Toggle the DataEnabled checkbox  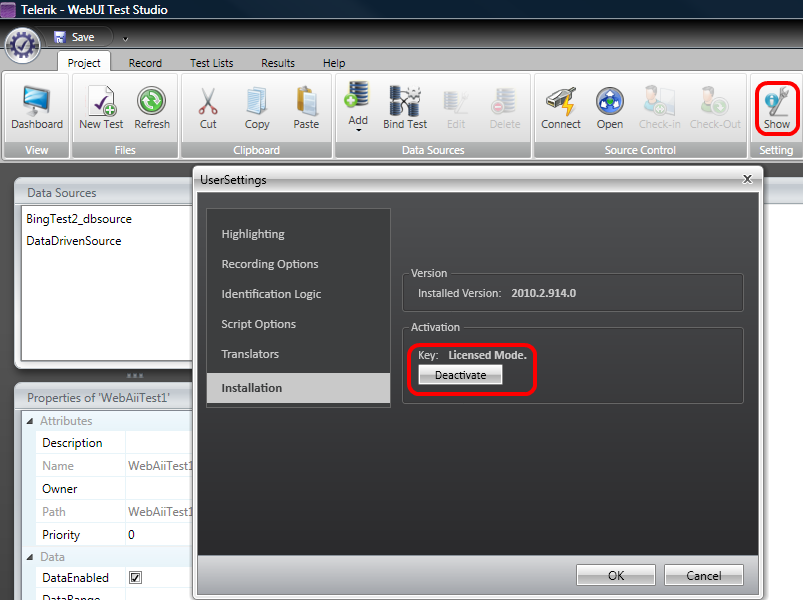[135, 577]
